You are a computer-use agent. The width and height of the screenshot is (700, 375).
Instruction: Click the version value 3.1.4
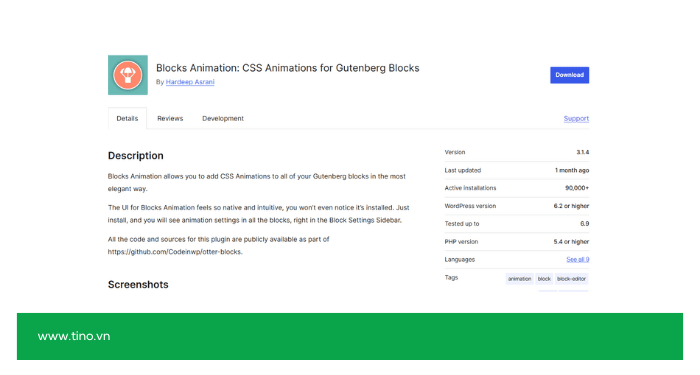point(583,152)
